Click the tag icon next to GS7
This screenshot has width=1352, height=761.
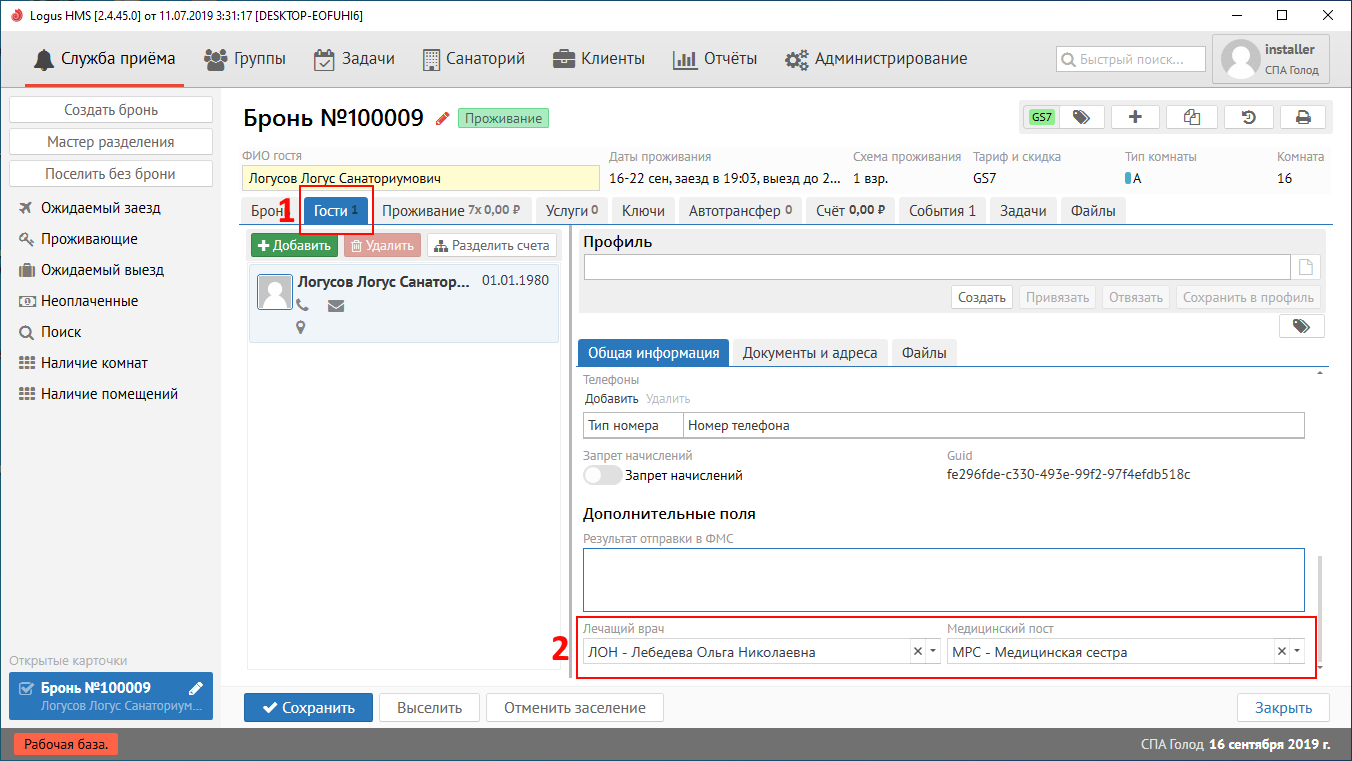tap(1081, 117)
